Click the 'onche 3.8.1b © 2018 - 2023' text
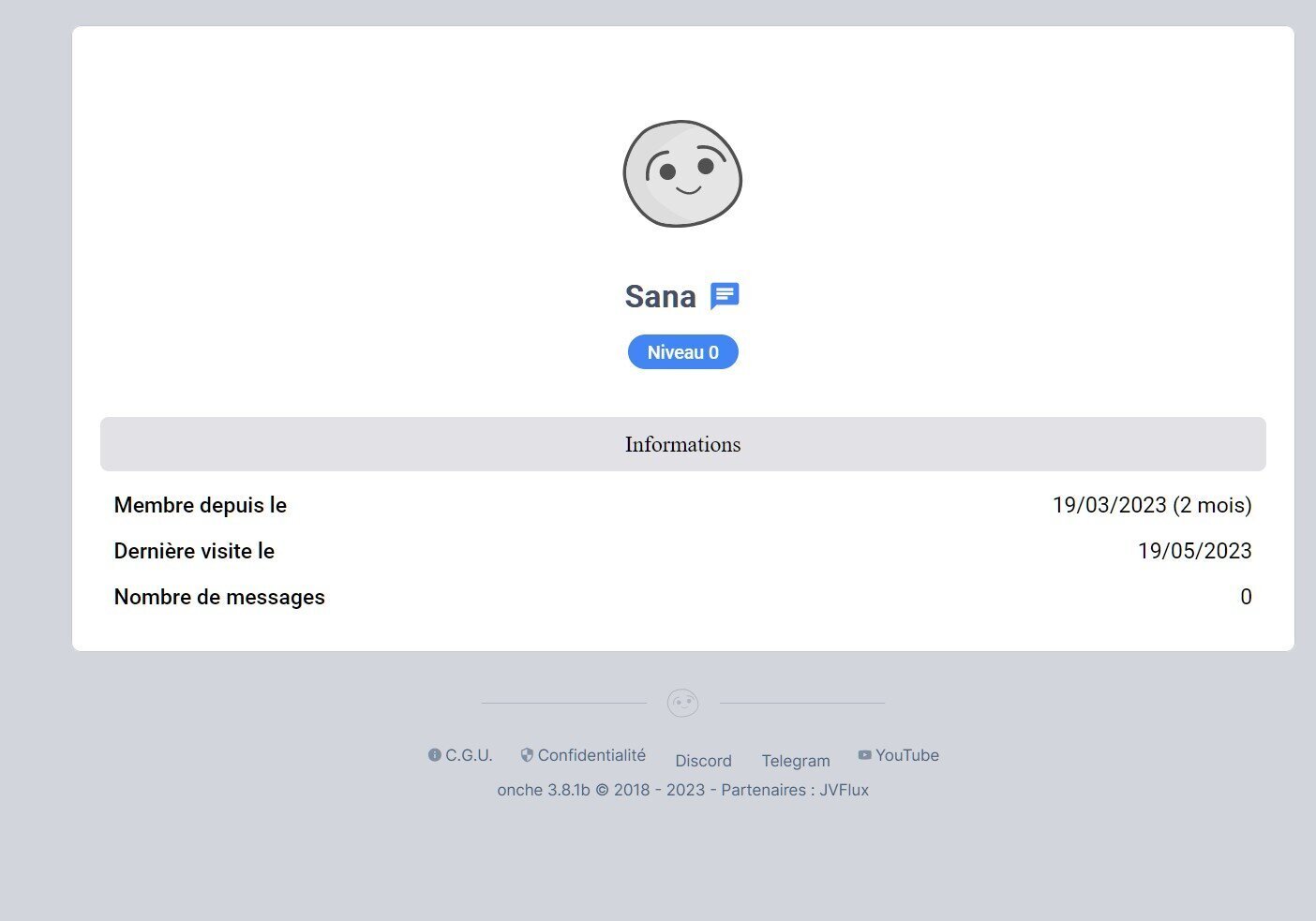Viewport: 1316px width, 921px height. (x=601, y=790)
